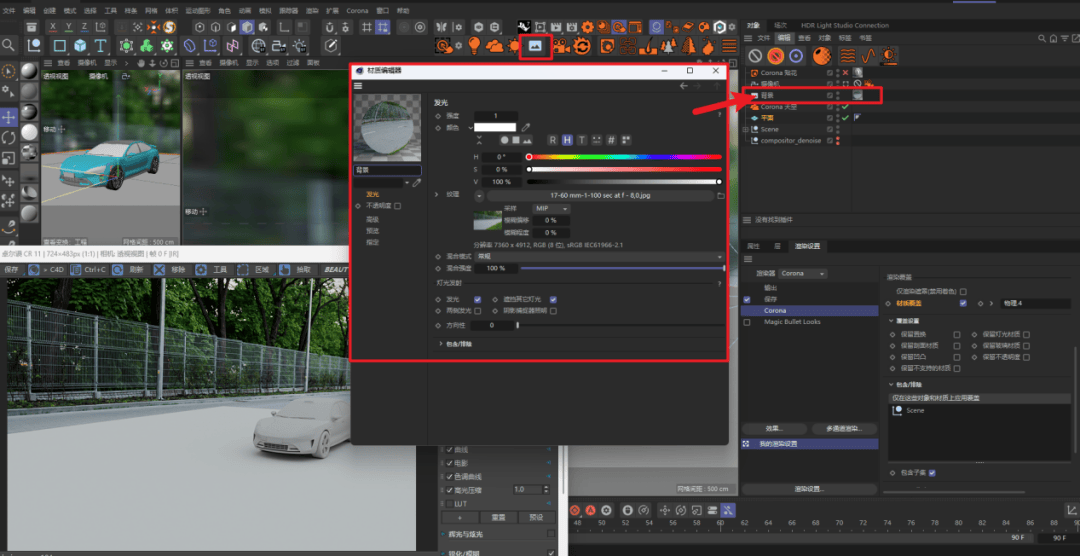Screen dimensions: 1080x556
Task: Click the highlighted Corona background image icon
Action: (x=535, y=46)
